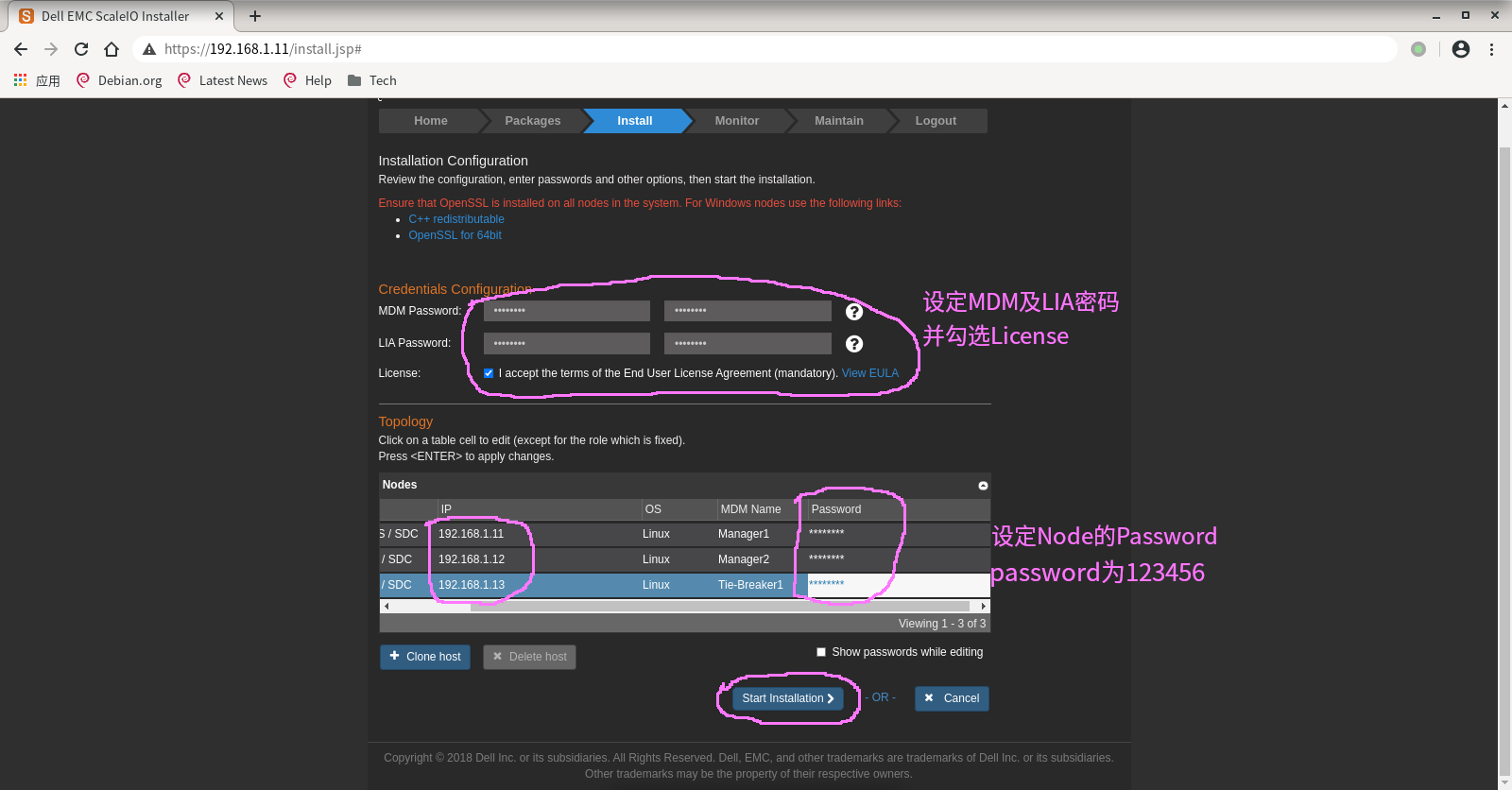Go to the Monitor step
Viewport: 1512px width, 790px height.
coord(737,121)
